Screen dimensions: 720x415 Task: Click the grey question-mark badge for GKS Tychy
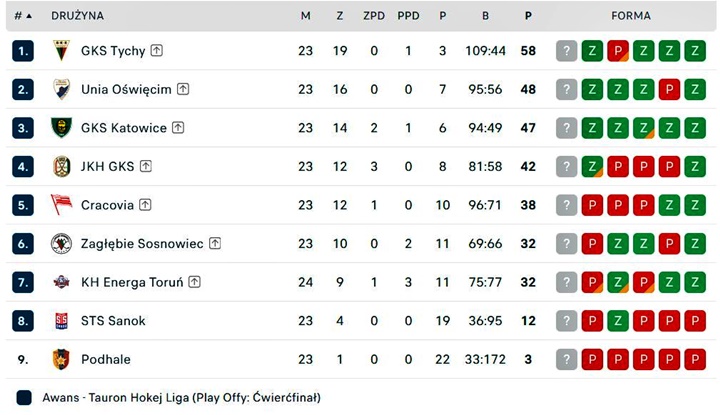[566, 50]
